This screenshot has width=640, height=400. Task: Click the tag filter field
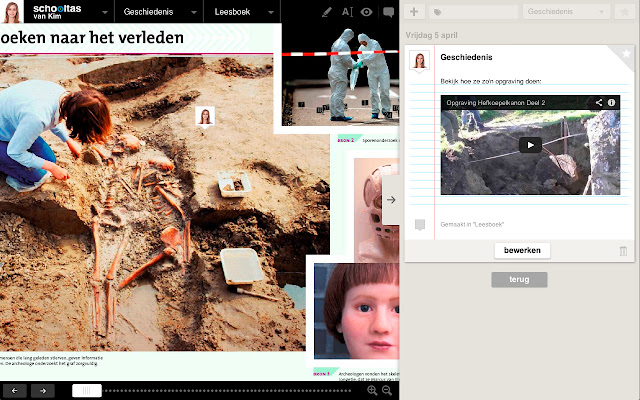tap(475, 12)
